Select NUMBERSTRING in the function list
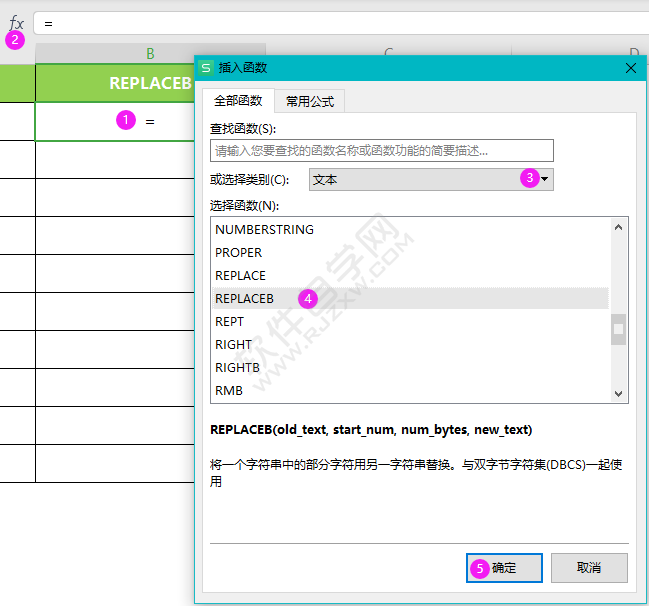 [x=410, y=229]
